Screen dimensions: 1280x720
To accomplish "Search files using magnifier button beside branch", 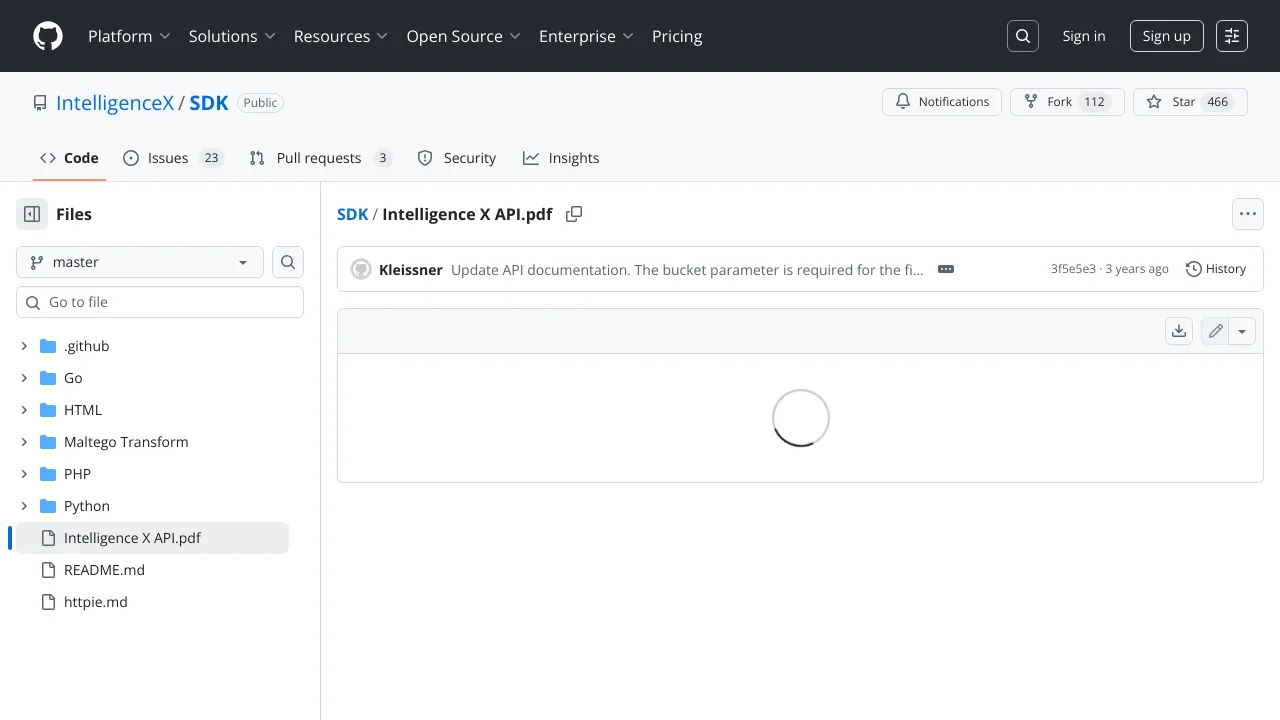I will [288, 262].
